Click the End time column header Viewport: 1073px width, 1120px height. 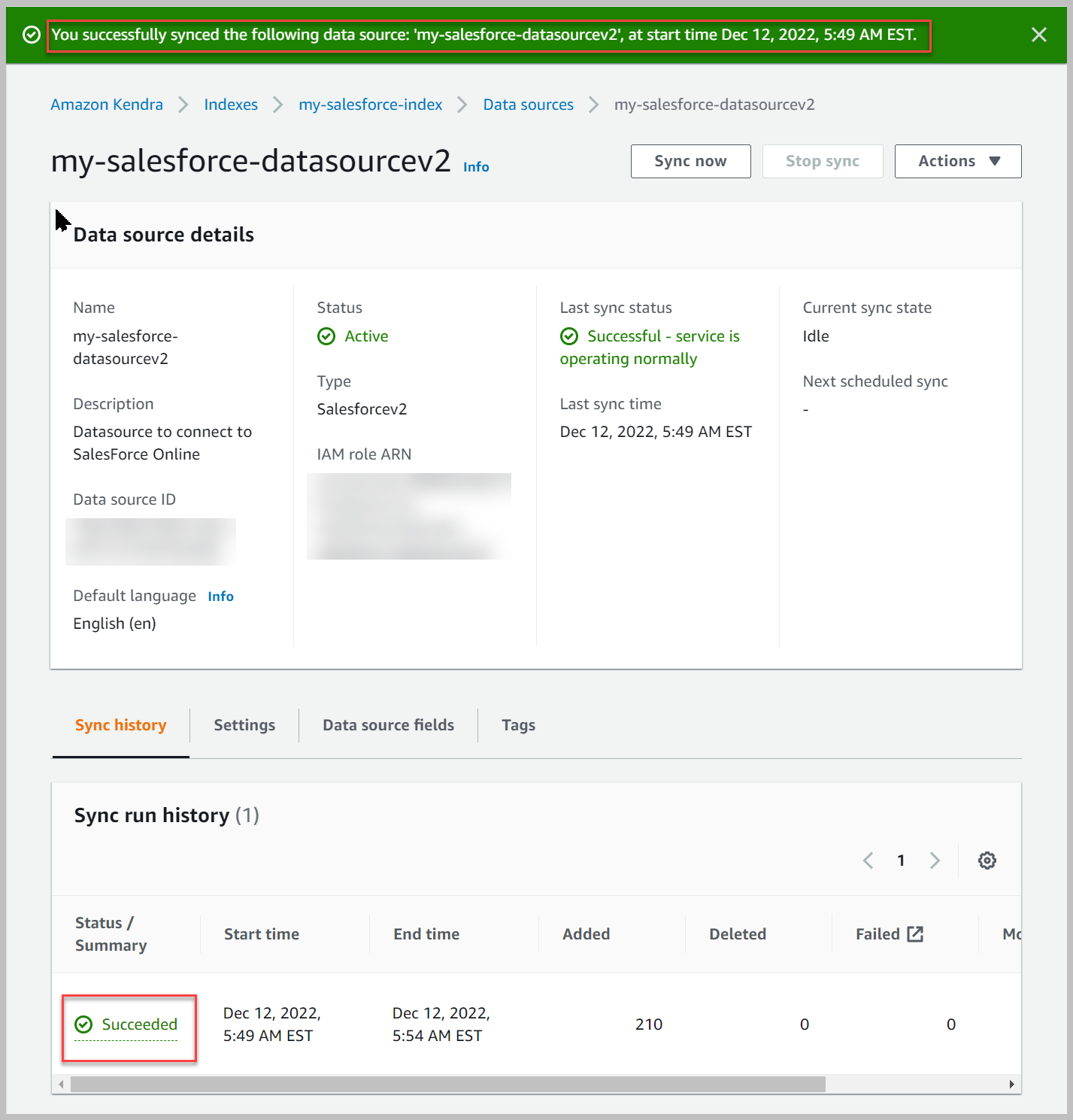pos(426,934)
